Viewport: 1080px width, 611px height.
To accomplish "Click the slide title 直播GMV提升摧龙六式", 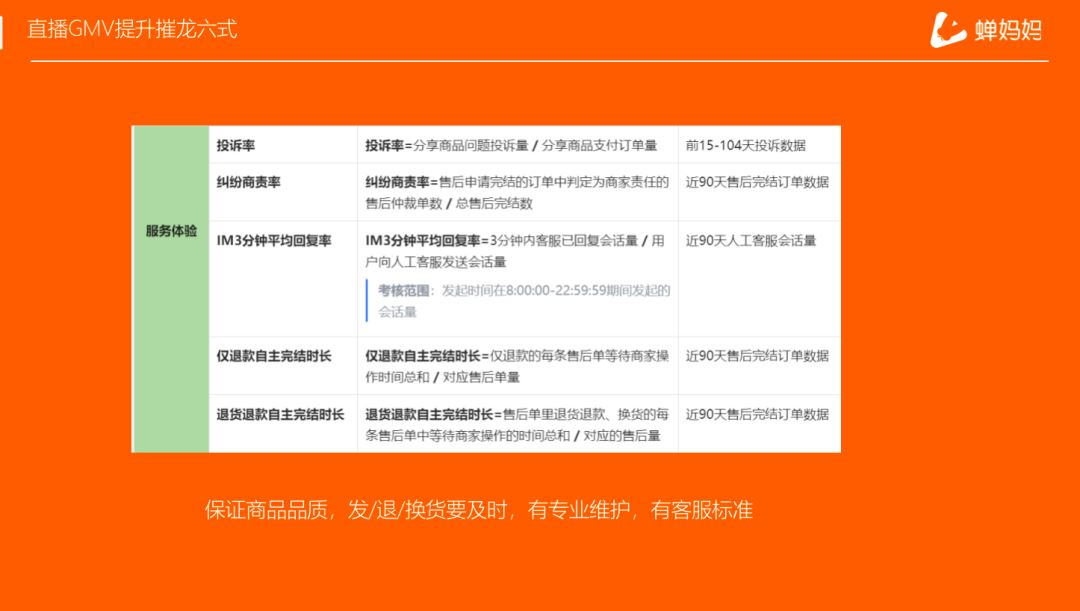I will click(x=132, y=29).
